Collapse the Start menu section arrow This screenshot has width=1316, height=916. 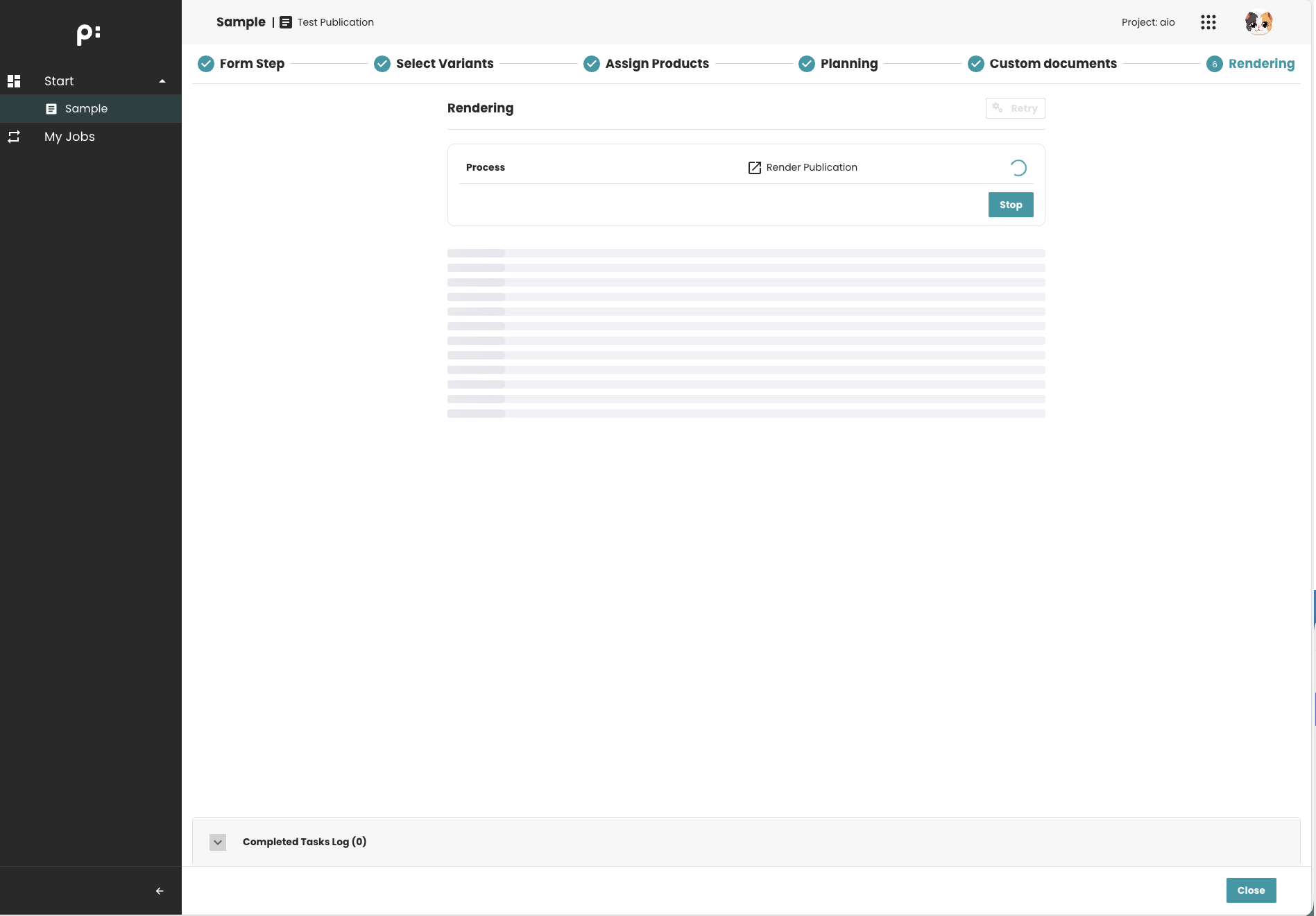click(162, 81)
